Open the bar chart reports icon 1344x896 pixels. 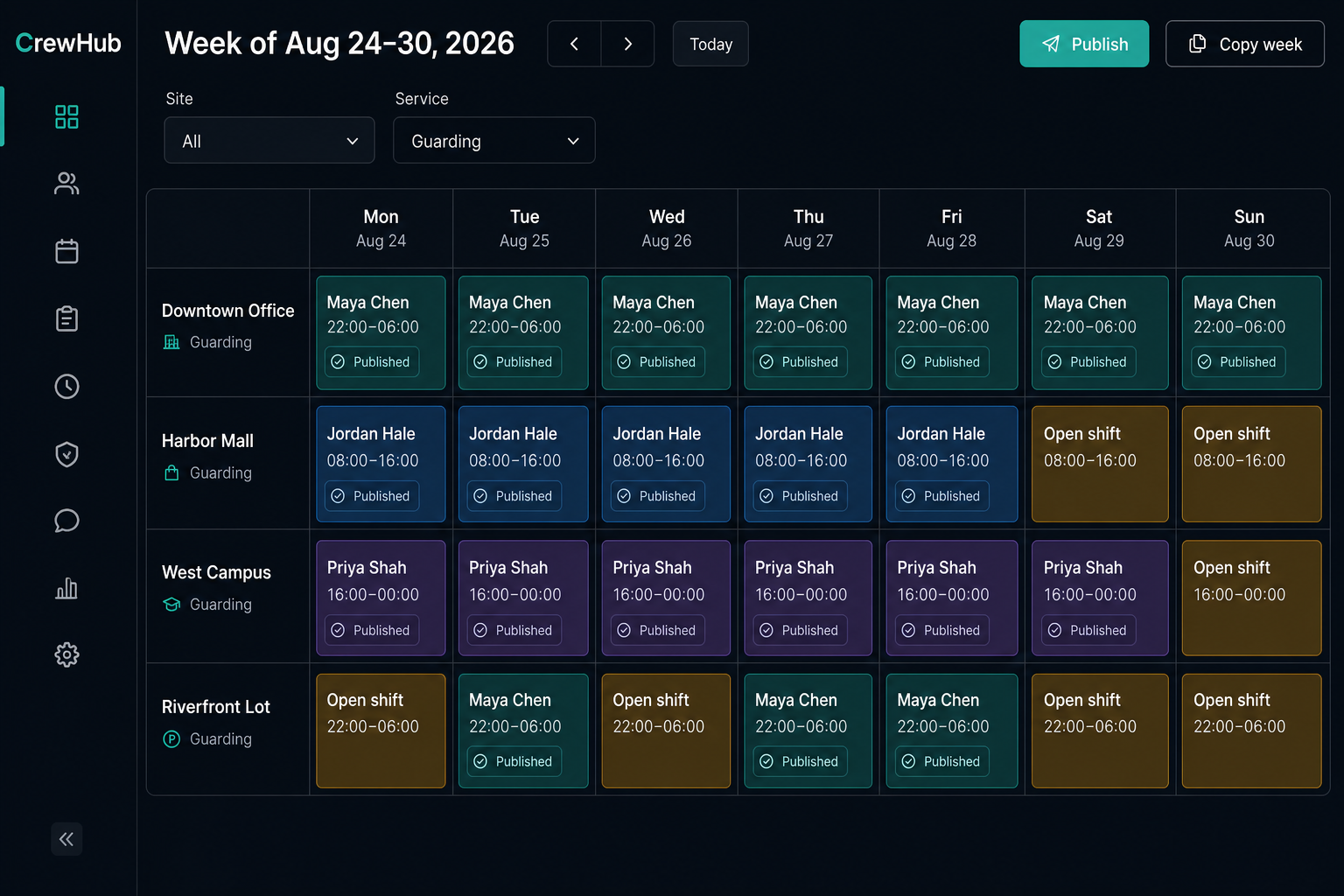pos(66,588)
